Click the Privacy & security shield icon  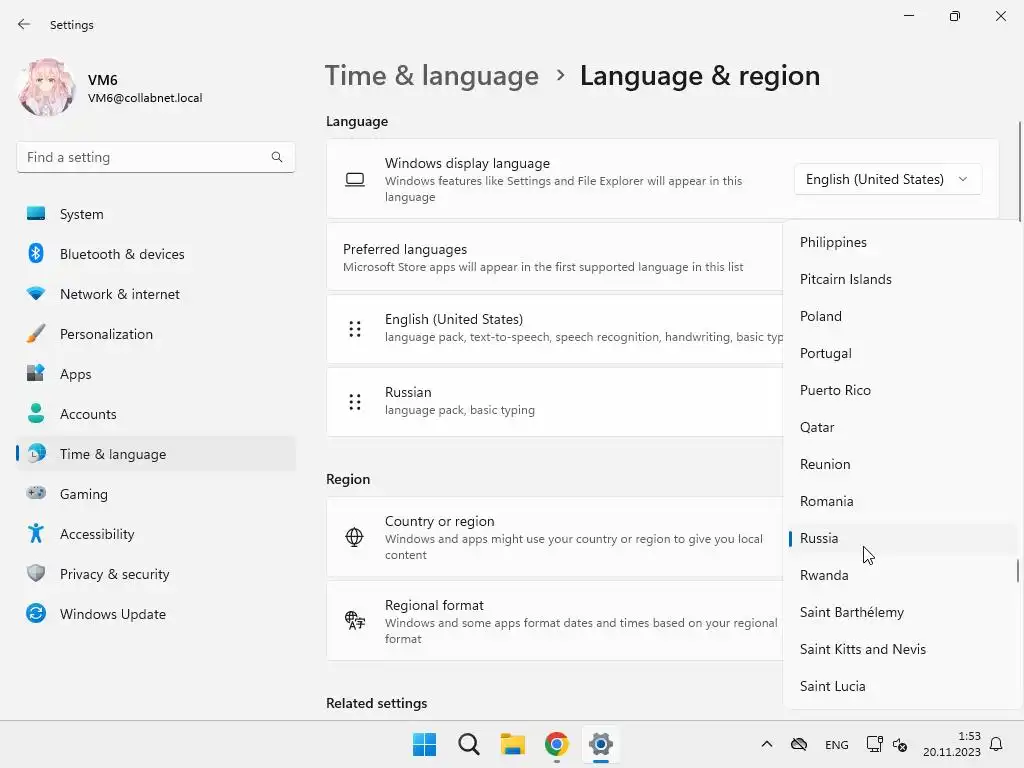[36, 573]
